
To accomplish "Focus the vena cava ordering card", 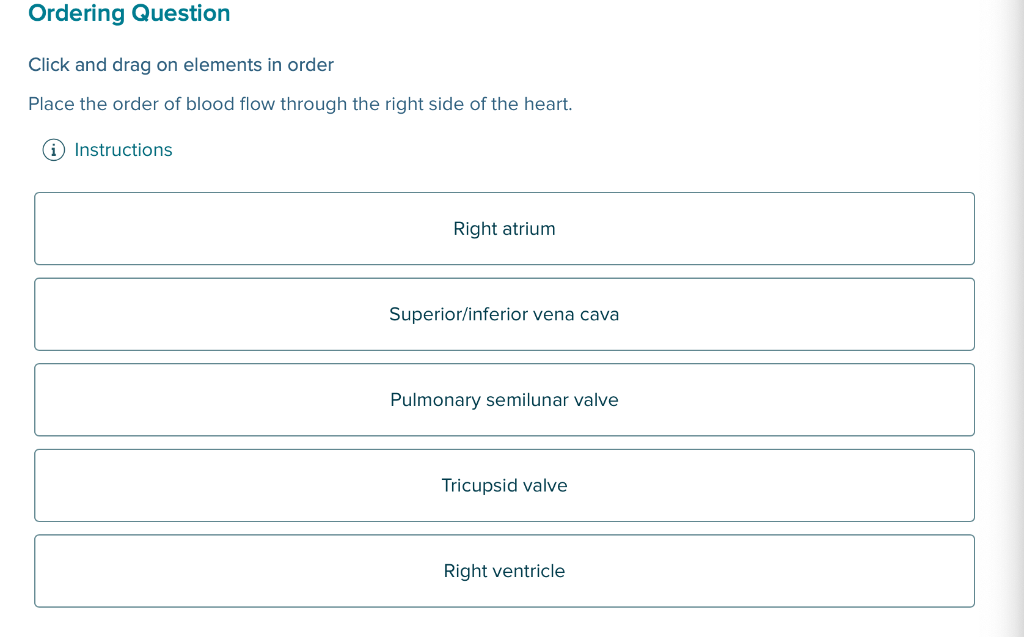I will pos(504,314).
